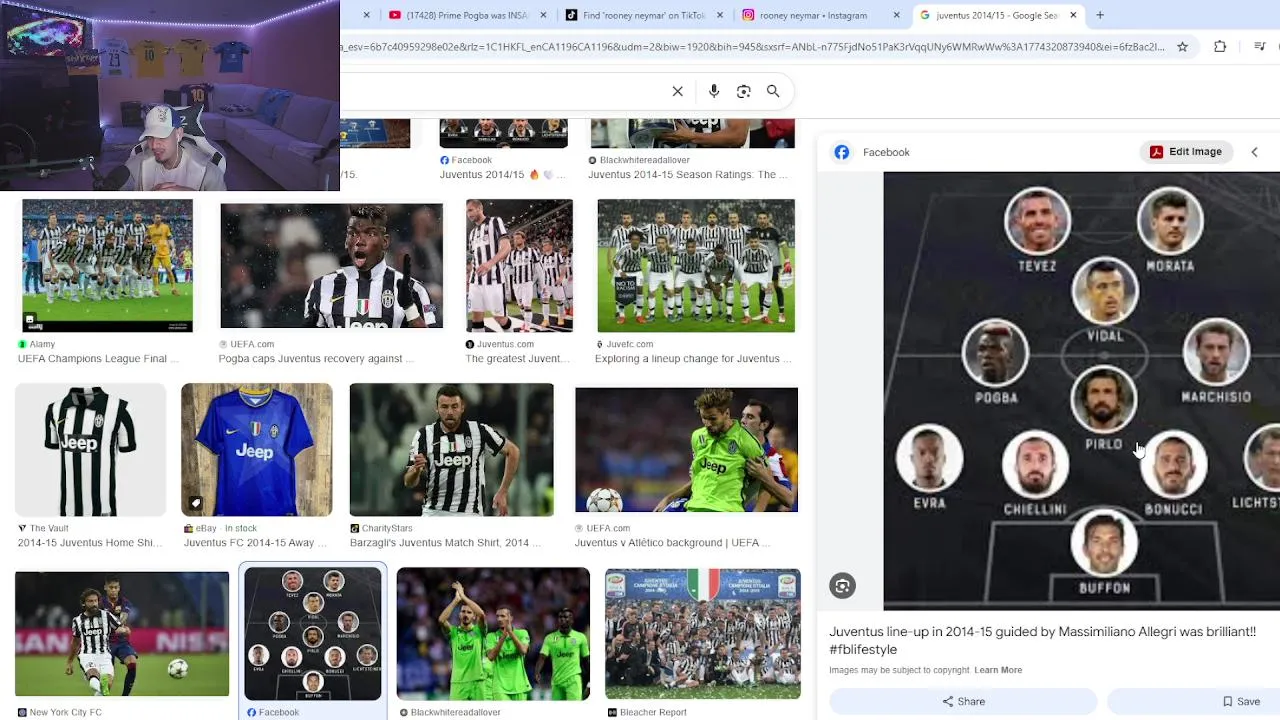Switch to the Instagram rooney neymar tab
The width and height of the screenshot is (1280, 720).
tap(819, 15)
